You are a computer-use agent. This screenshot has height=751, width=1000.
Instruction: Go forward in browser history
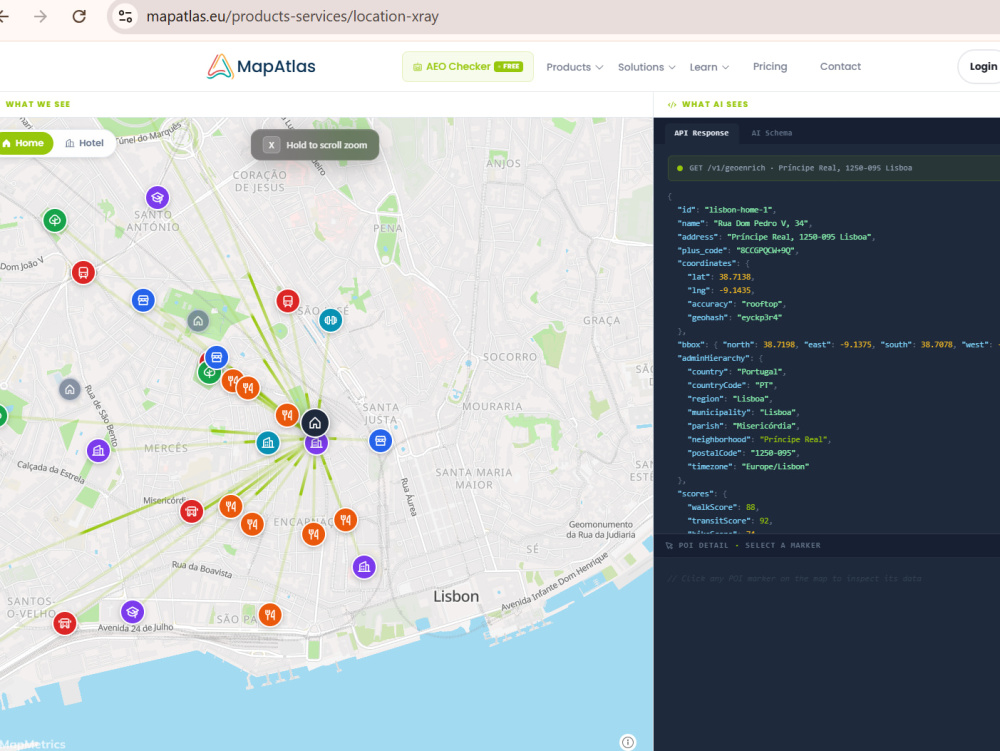[x=40, y=16]
